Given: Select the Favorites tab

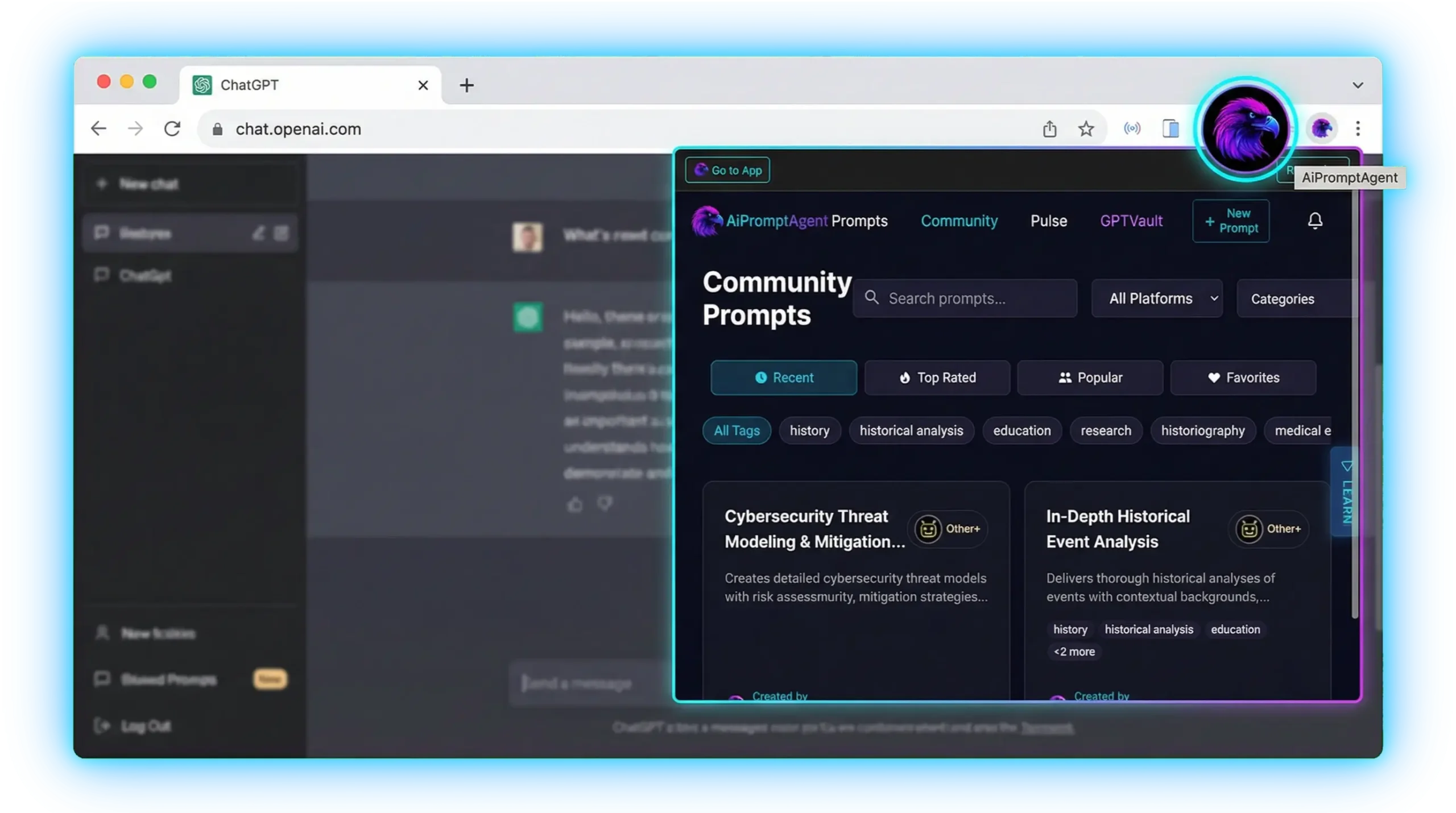Looking at the screenshot, I should 1243,378.
